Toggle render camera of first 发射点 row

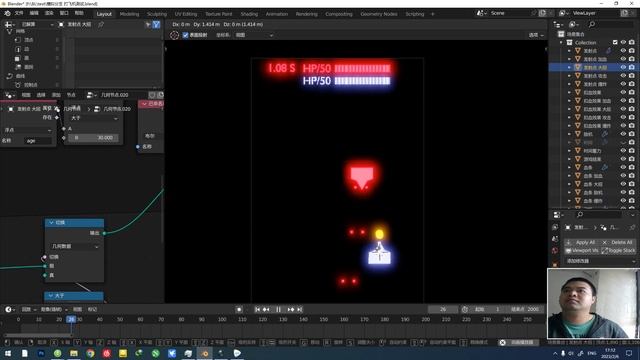coord(632,51)
